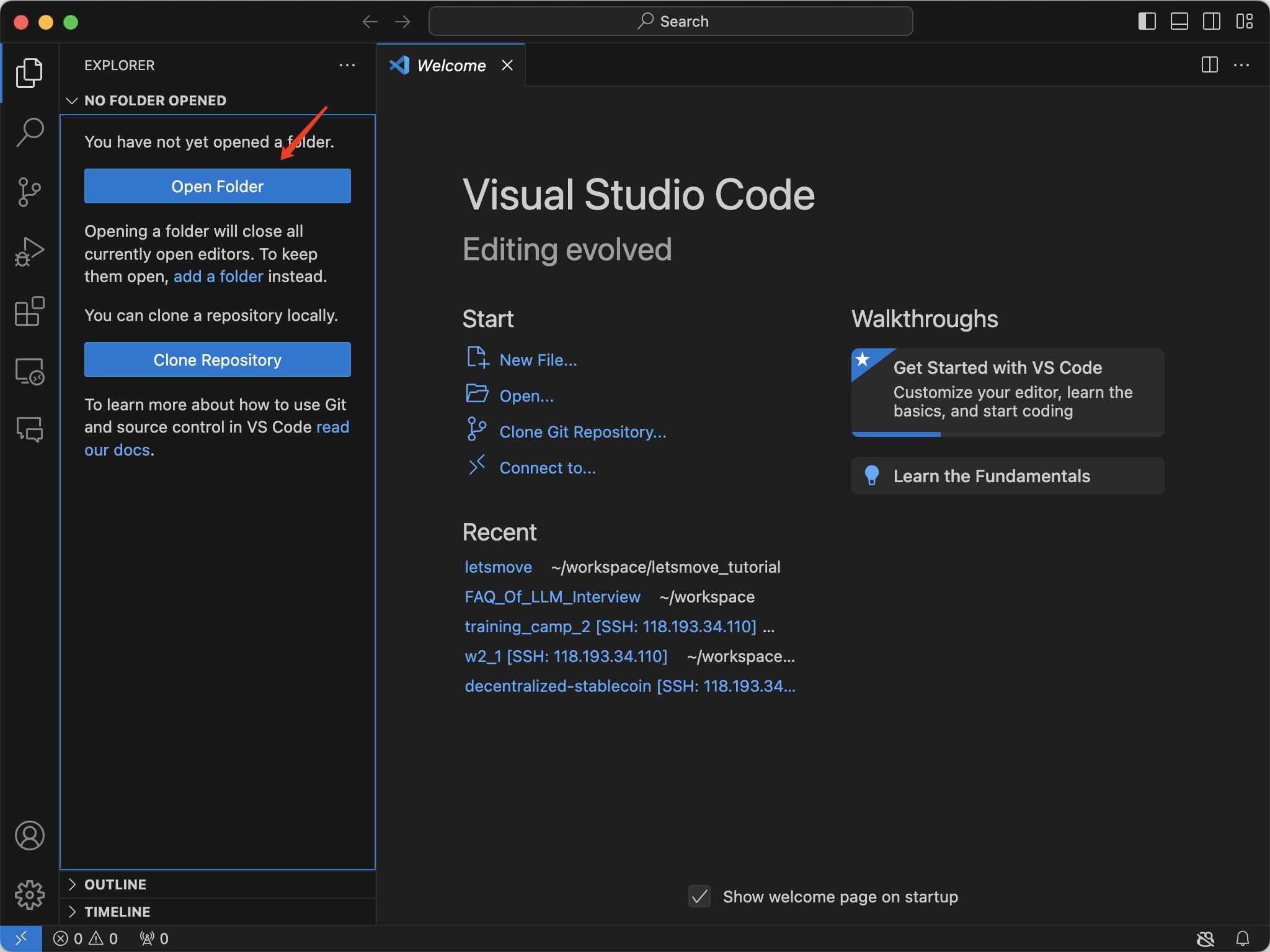This screenshot has width=1270, height=952.
Task: Click the Clone Repository button
Action: point(218,359)
